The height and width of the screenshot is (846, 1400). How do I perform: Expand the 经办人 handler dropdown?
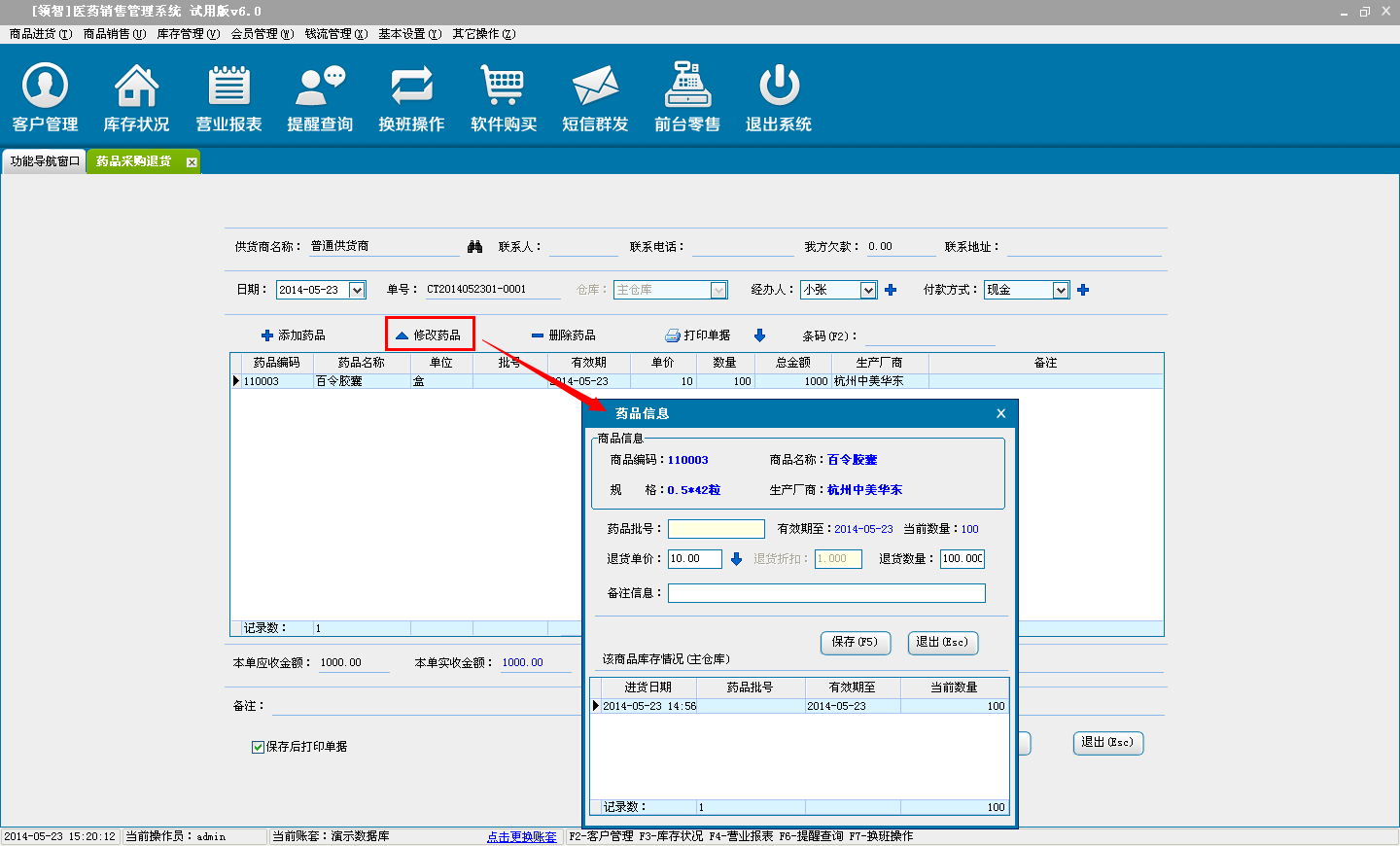(868, 290)
